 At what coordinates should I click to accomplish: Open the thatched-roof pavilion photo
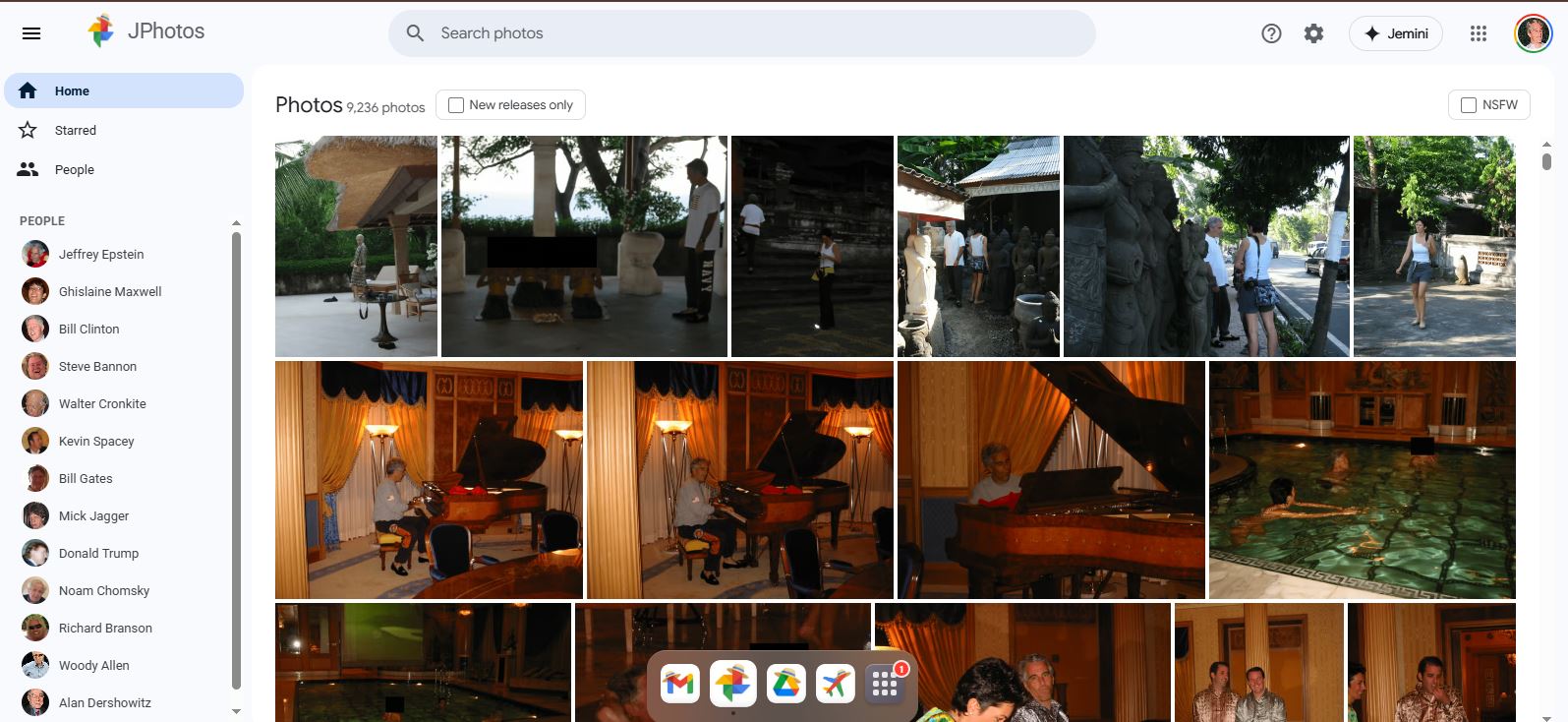click(356, 246)
